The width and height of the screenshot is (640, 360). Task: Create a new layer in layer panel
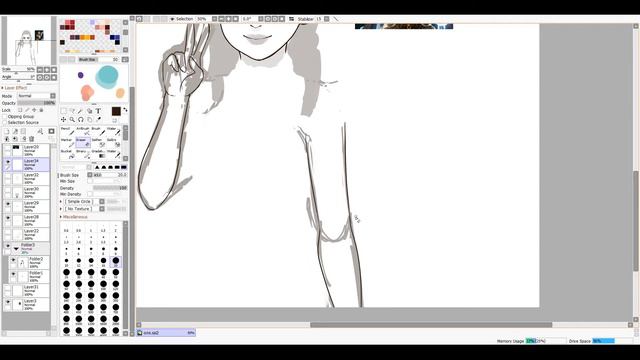point(7,131)
